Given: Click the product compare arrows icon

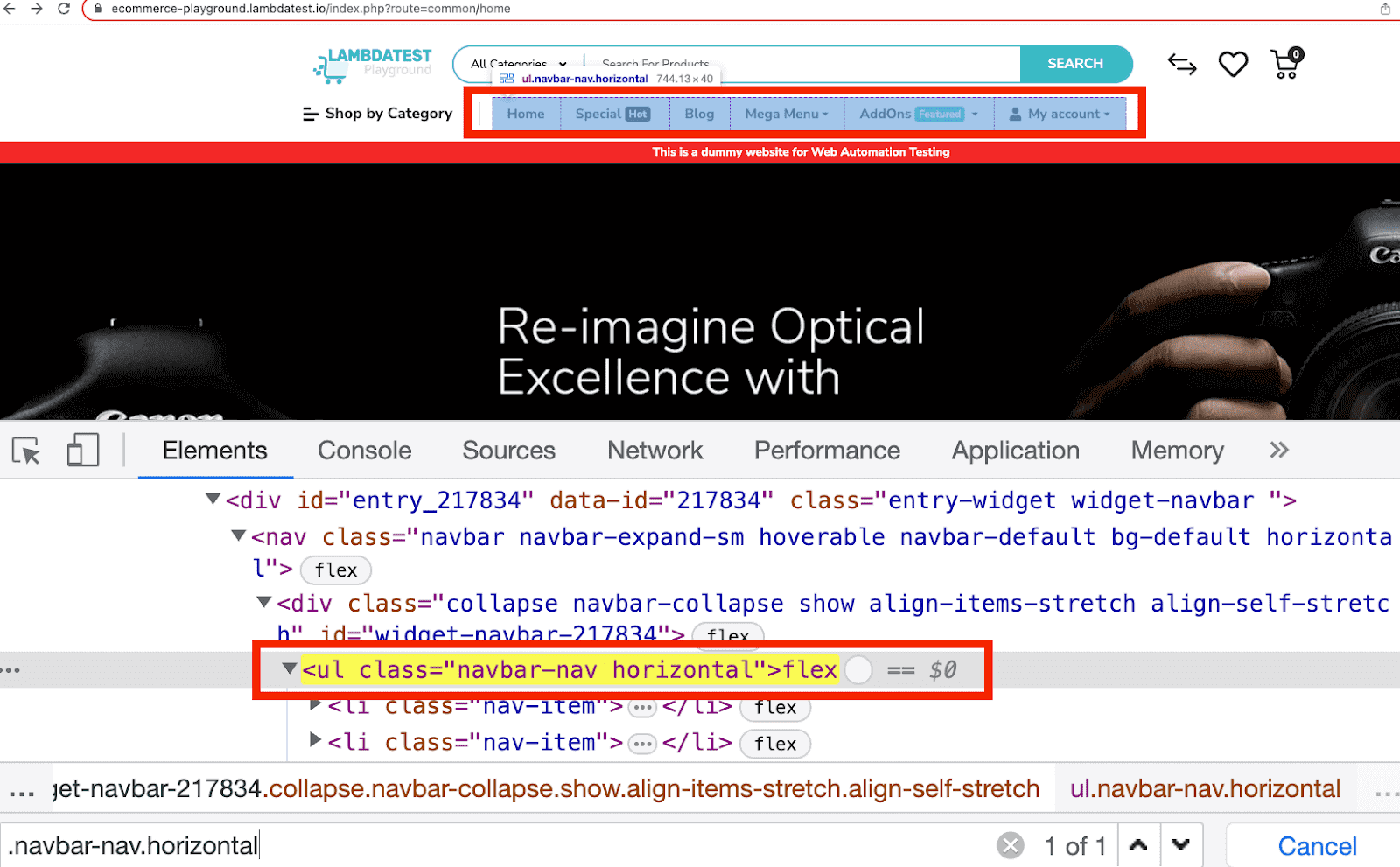Looking at the screenshot, I should coord(1182,64).
